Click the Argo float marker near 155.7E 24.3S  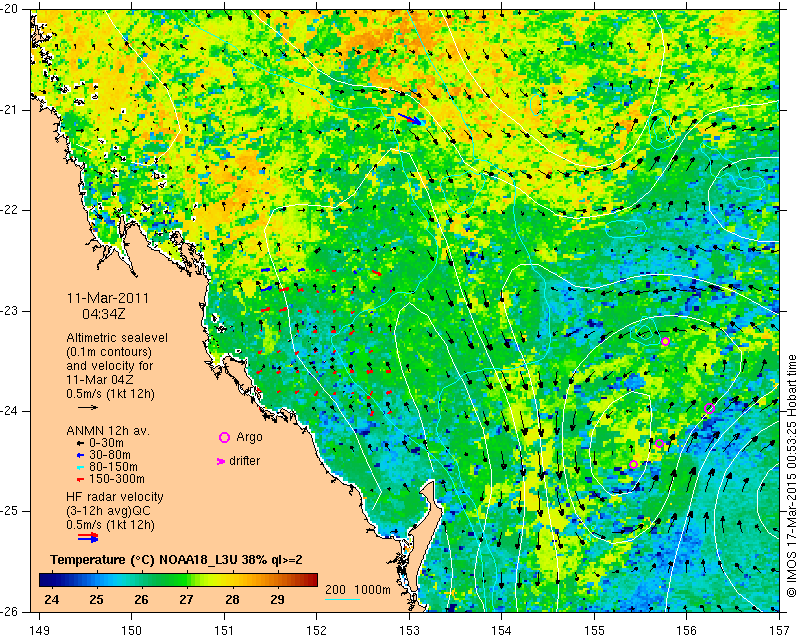coord(659,444)
